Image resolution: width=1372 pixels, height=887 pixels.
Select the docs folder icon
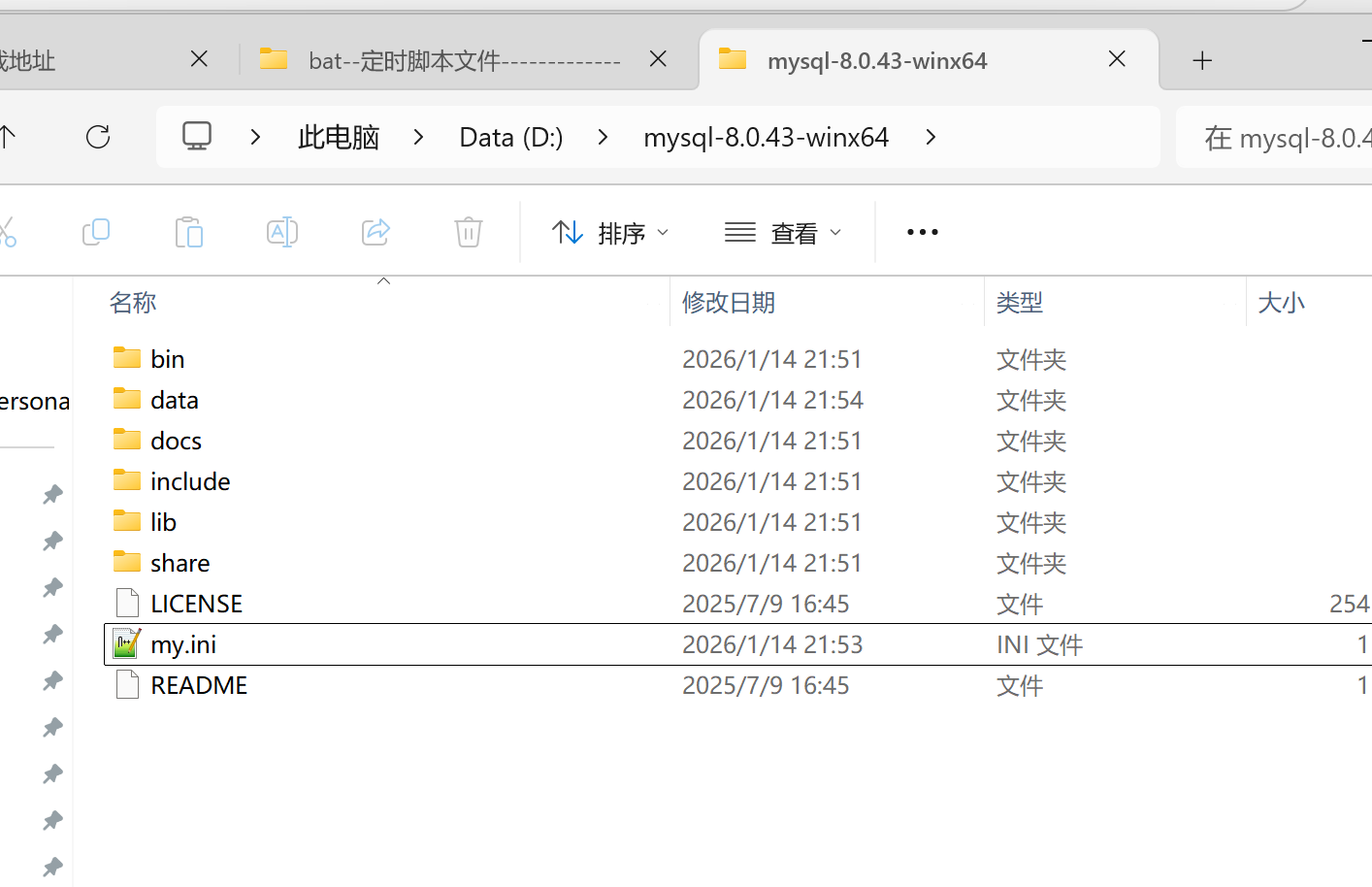pyautogui.click(x=127, y=440)
